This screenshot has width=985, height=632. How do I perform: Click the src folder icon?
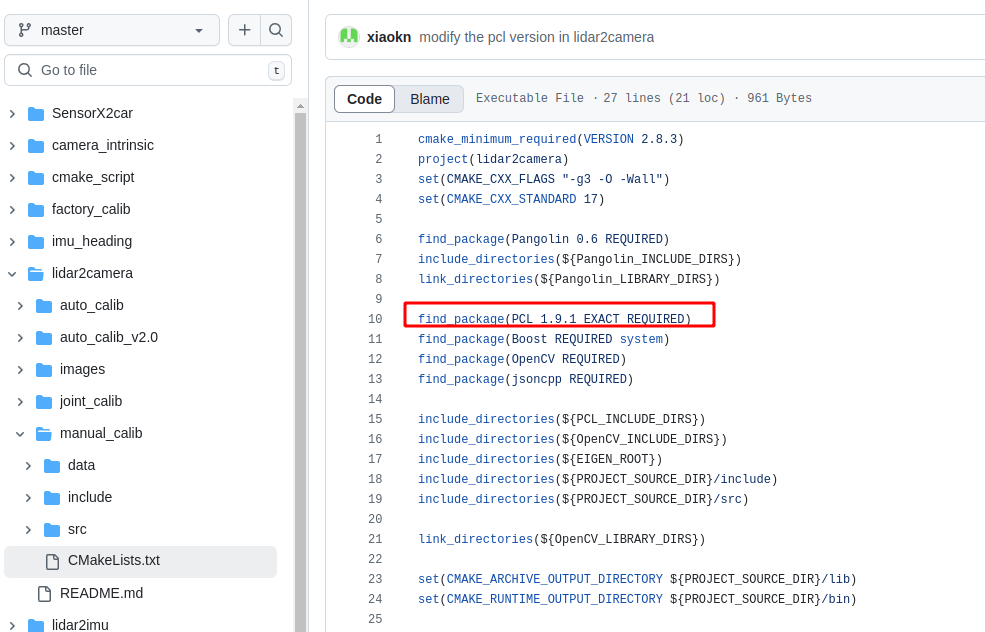tap(52, 530)
